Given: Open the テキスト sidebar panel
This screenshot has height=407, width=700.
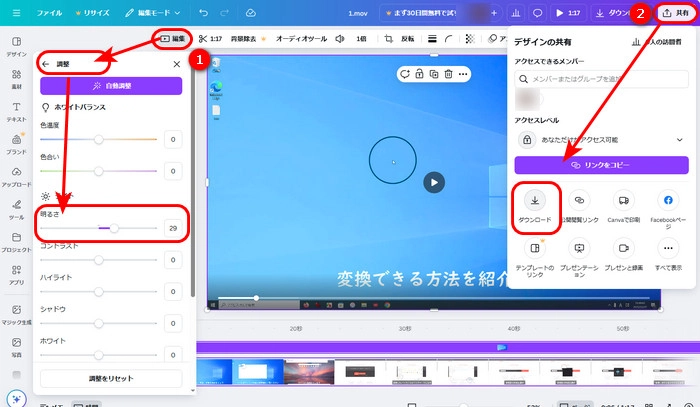Looking at the screenshot, I should (x=17, y=112).
